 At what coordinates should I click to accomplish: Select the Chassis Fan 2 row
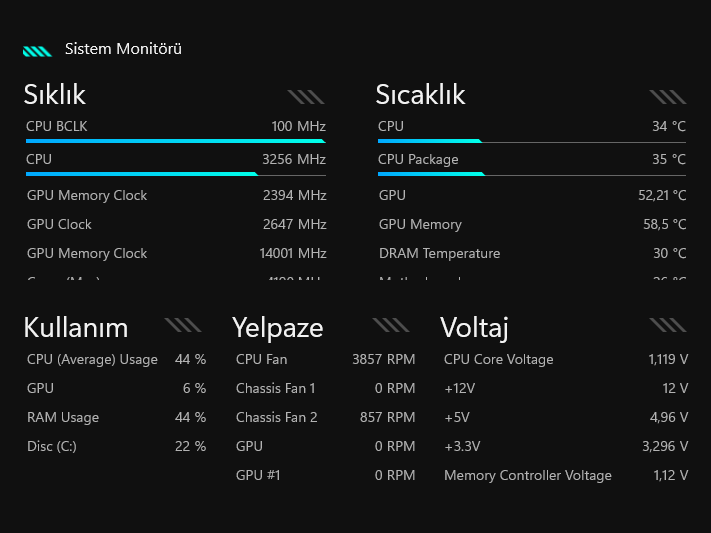pyautogui.click(x=325, y=417)
